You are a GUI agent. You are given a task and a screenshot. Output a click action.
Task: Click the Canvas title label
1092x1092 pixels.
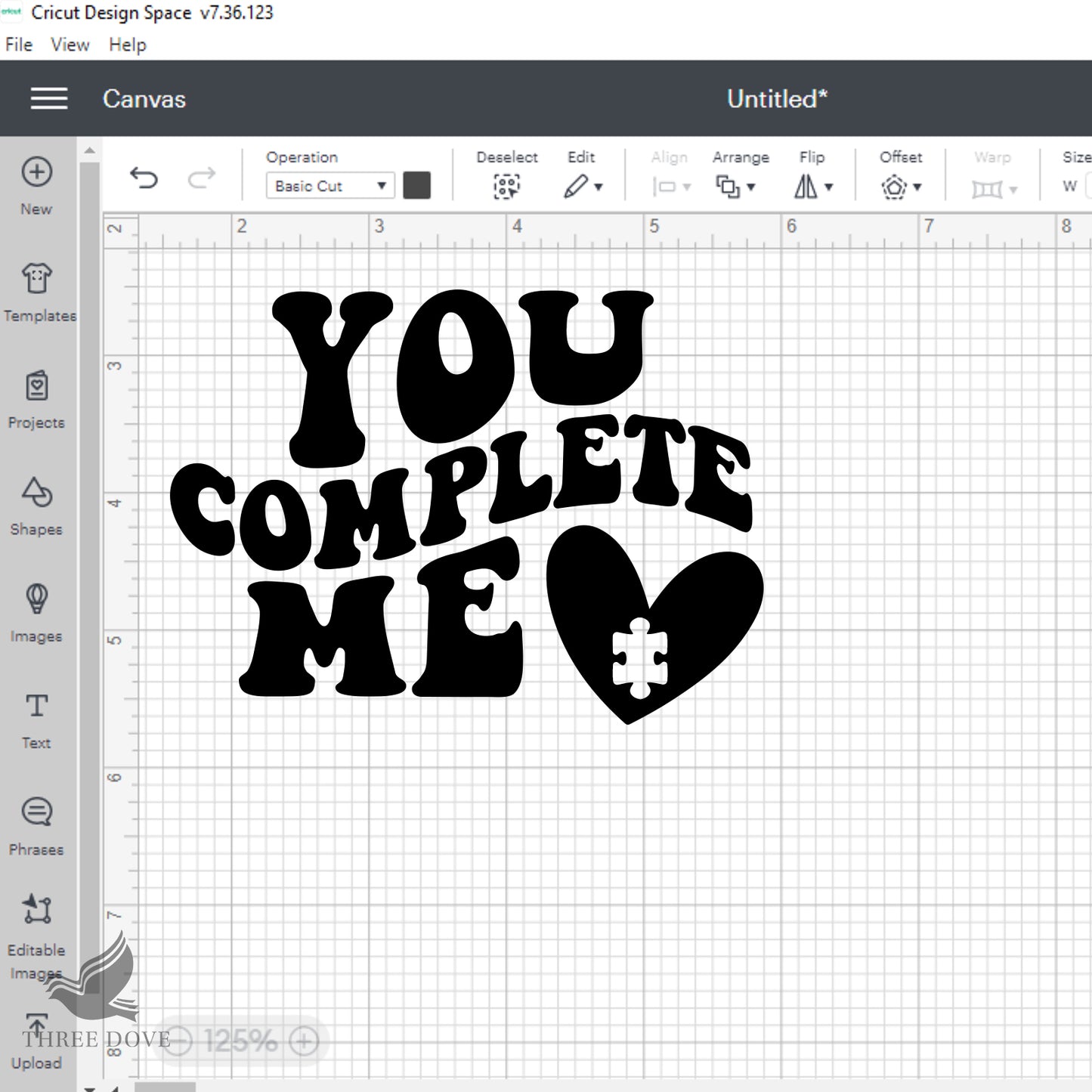coord(144,99)
